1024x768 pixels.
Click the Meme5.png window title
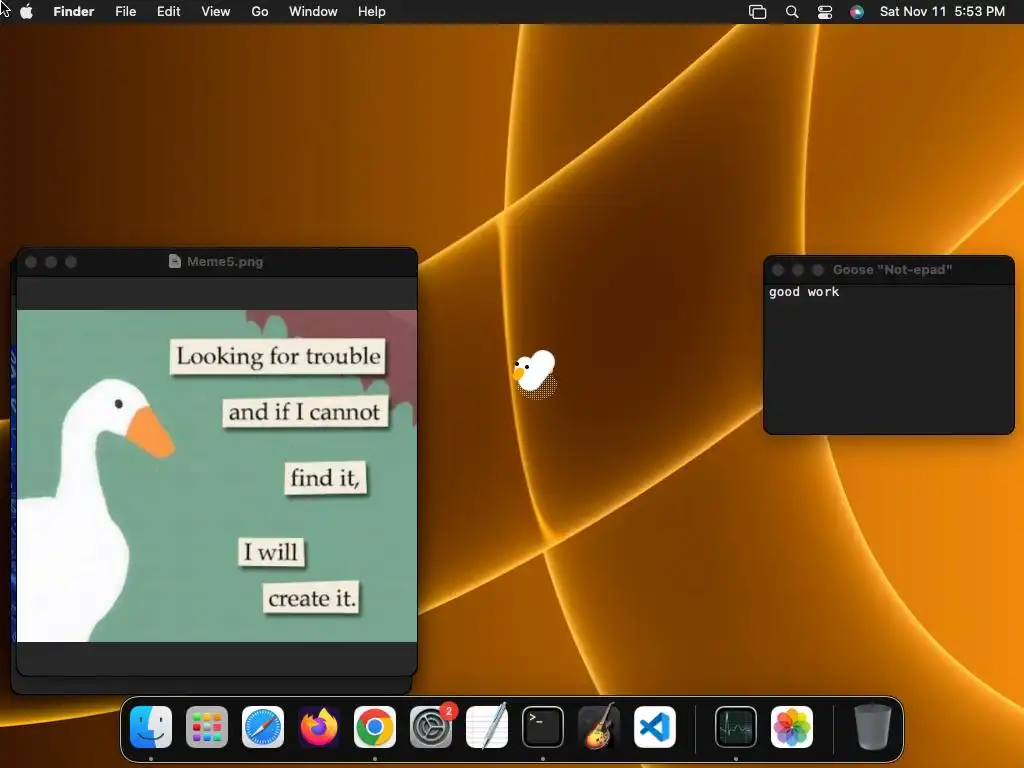tap(225, 262)
